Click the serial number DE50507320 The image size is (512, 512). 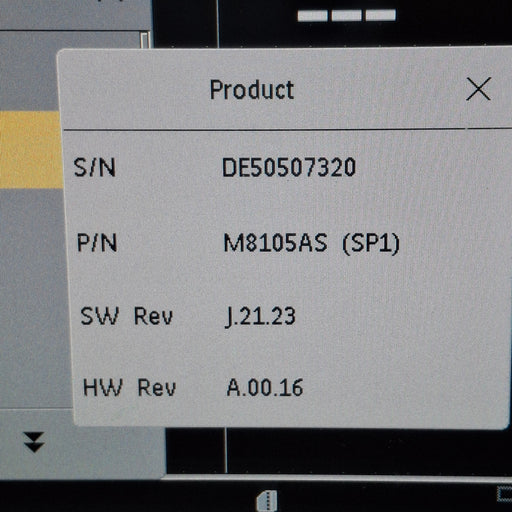(x=289, y=167)
